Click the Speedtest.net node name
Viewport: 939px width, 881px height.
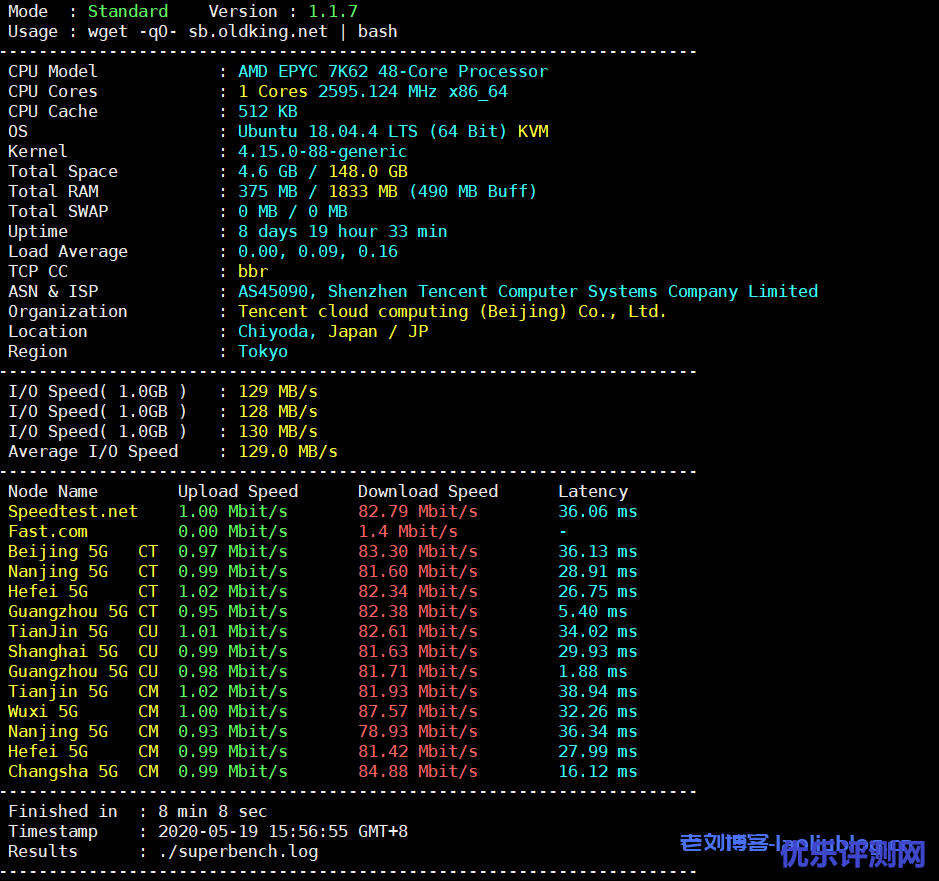click(x=72, y=511)
